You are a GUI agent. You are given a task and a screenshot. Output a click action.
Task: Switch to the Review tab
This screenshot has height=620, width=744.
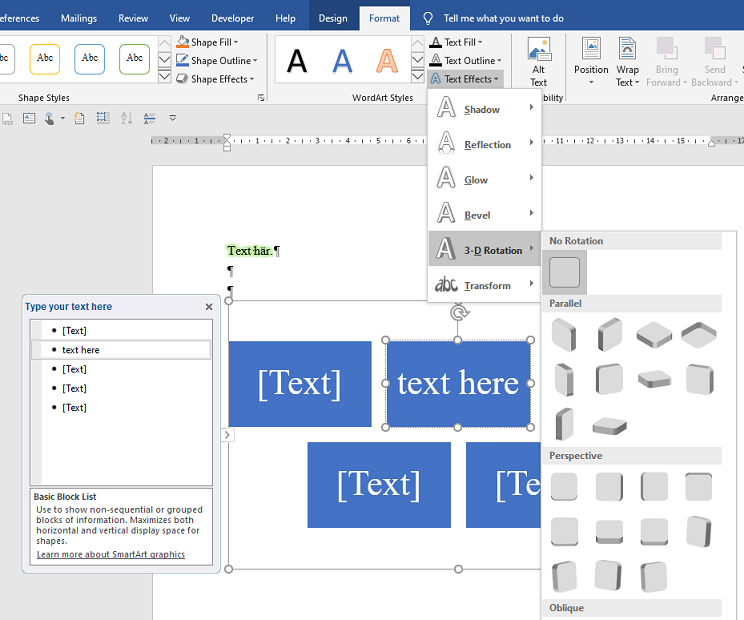[x=133, y=19]
